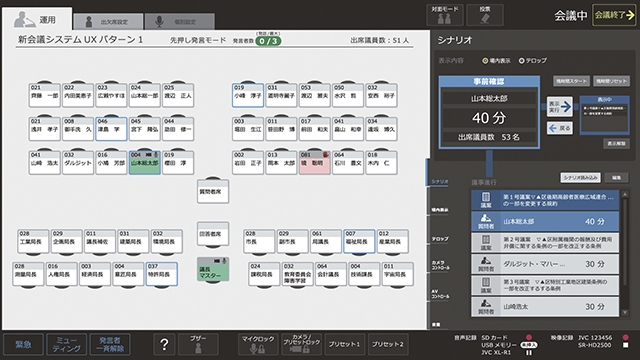
Task: Click the 事前確認 preview panel header
Action: click(489, 81)
